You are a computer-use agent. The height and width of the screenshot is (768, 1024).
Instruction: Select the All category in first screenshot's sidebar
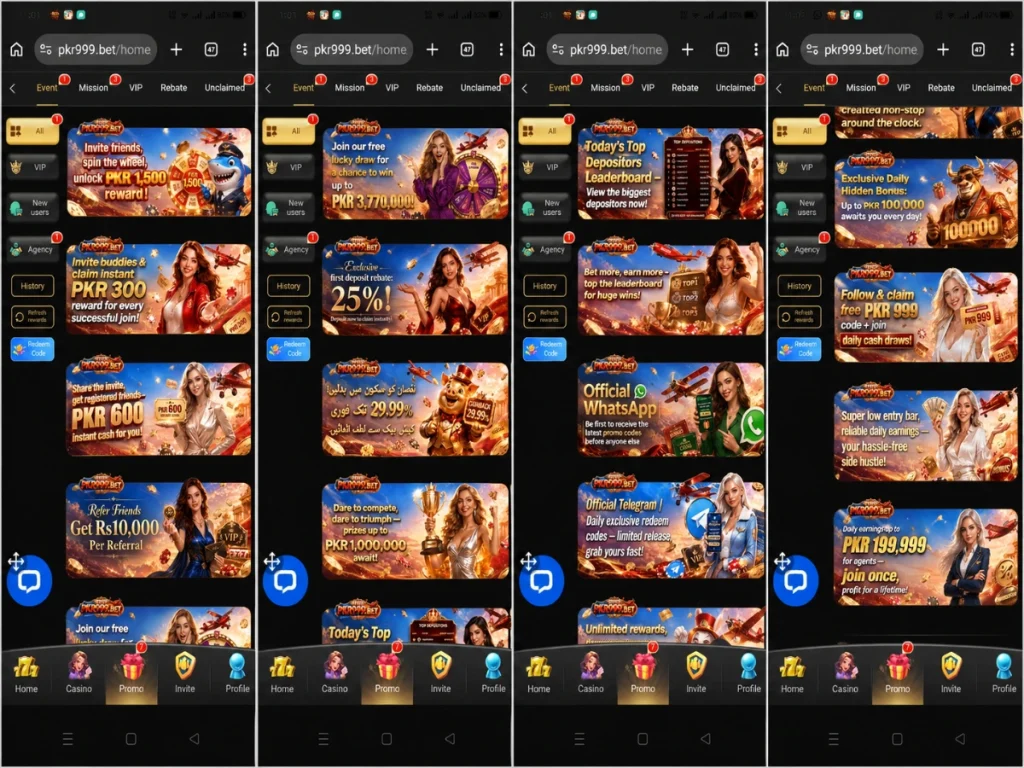[32, 131]
